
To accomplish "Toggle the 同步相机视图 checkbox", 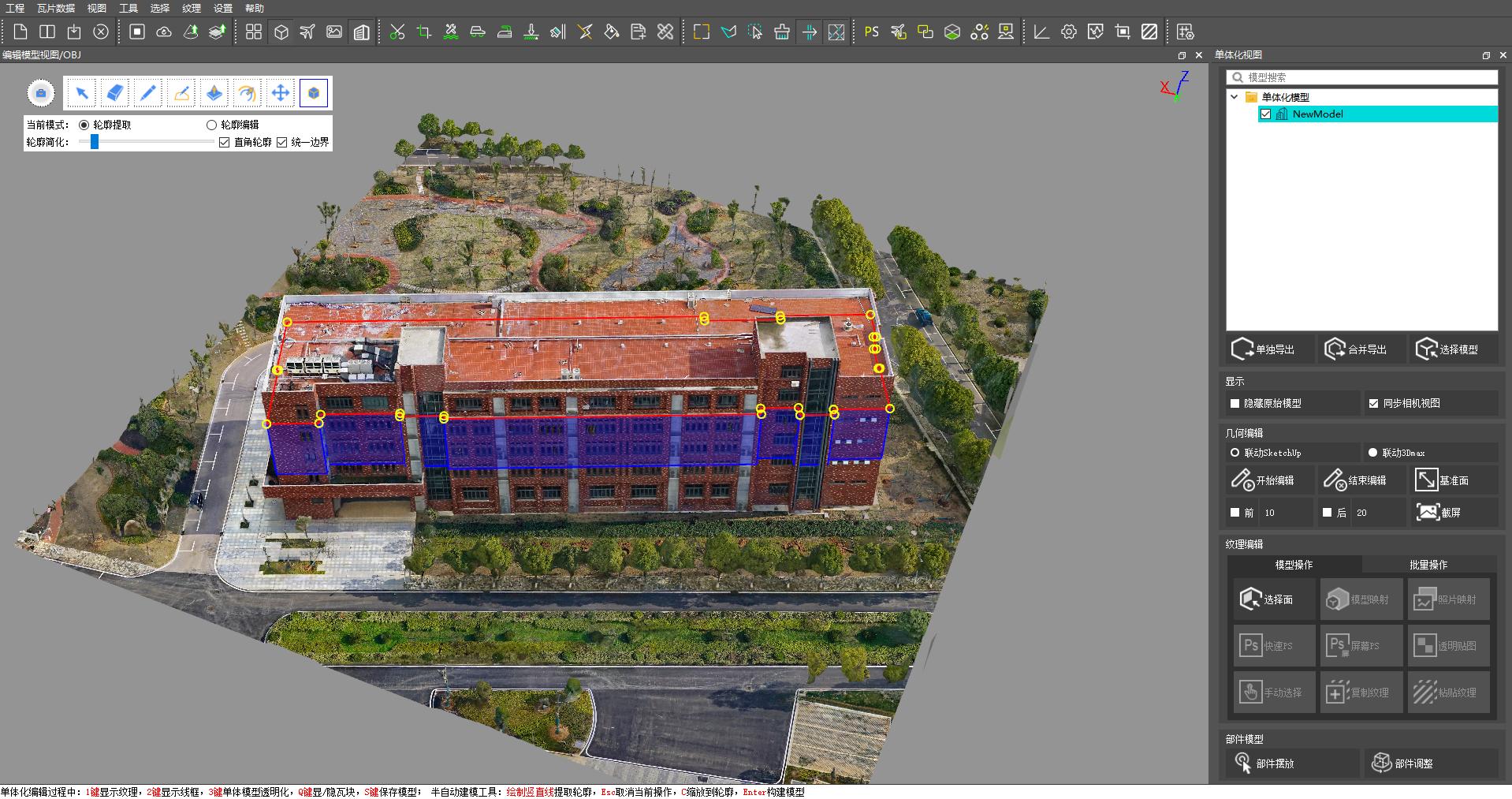I will tap(1374, 403).
